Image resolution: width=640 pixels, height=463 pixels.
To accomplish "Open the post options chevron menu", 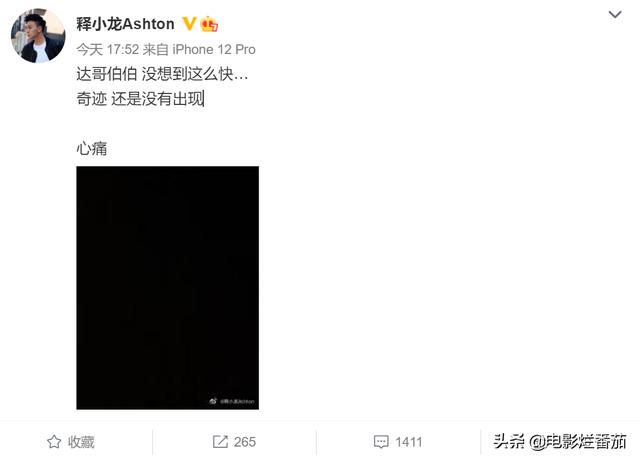I will [x=615, y=15].
